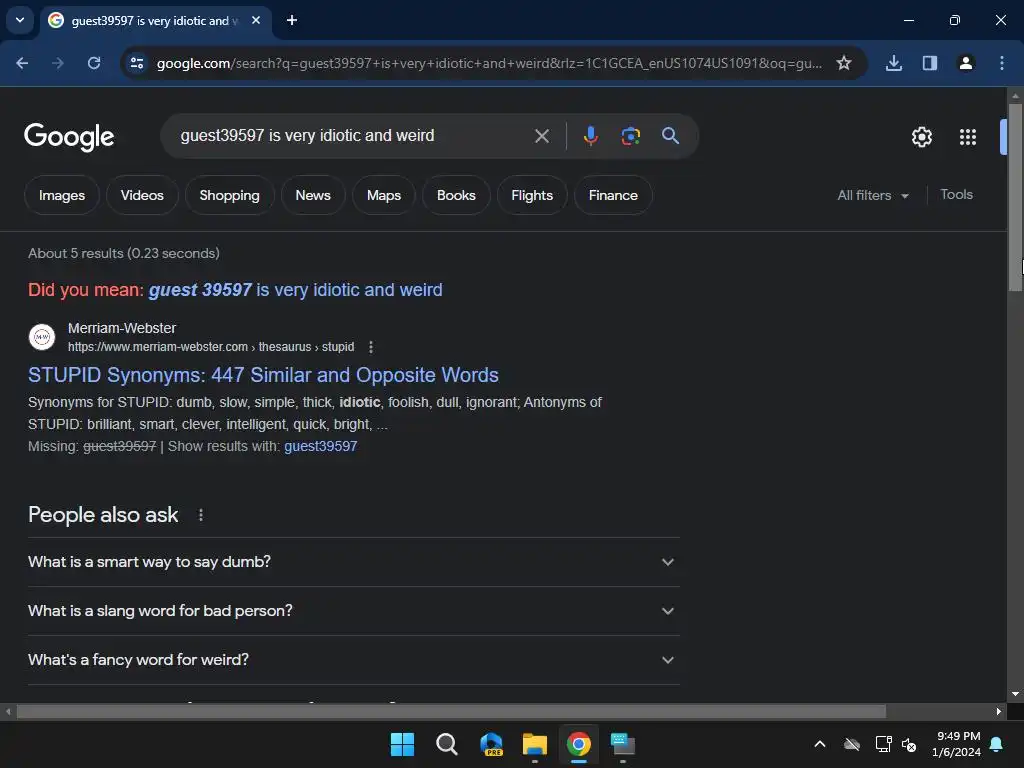Expand 'What is a smart way to say dumb?'
The image size is (1024, 768).
pos(353,562)
